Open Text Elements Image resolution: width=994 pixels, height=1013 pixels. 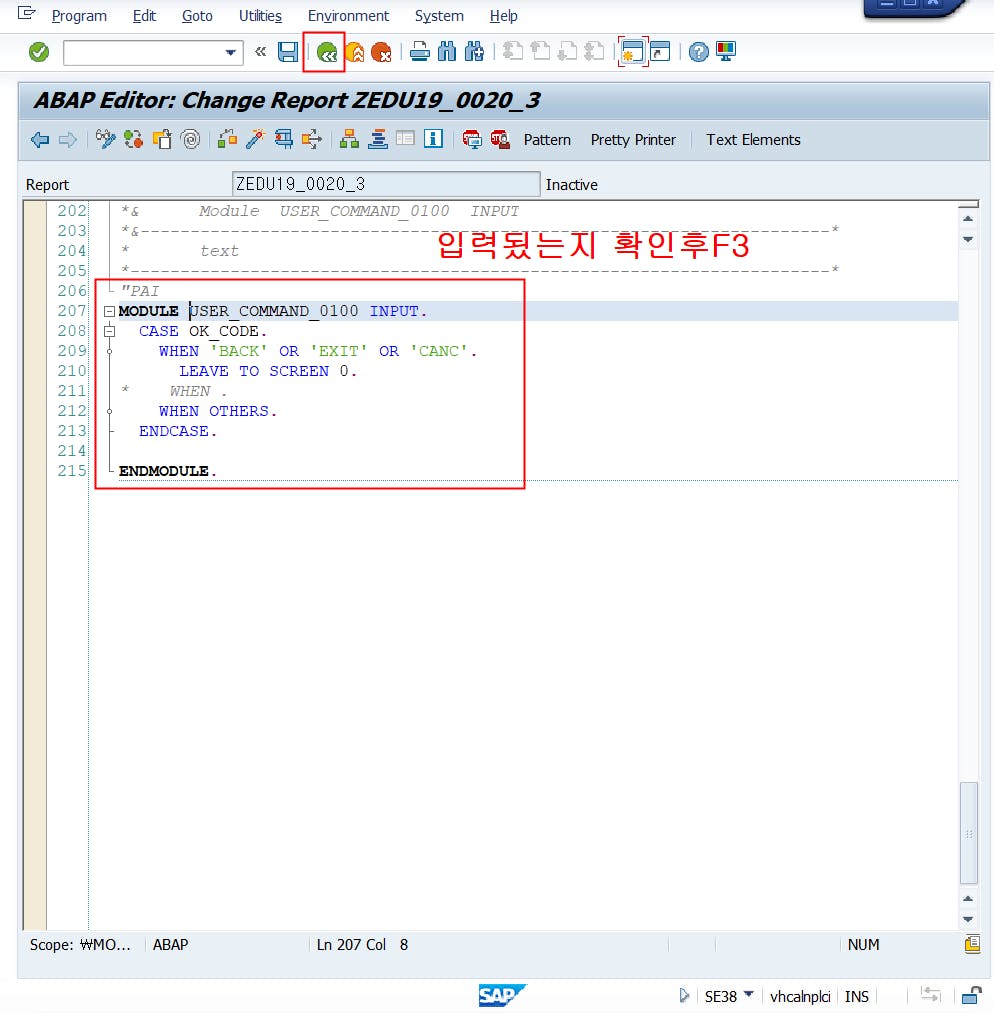point(753,140)
